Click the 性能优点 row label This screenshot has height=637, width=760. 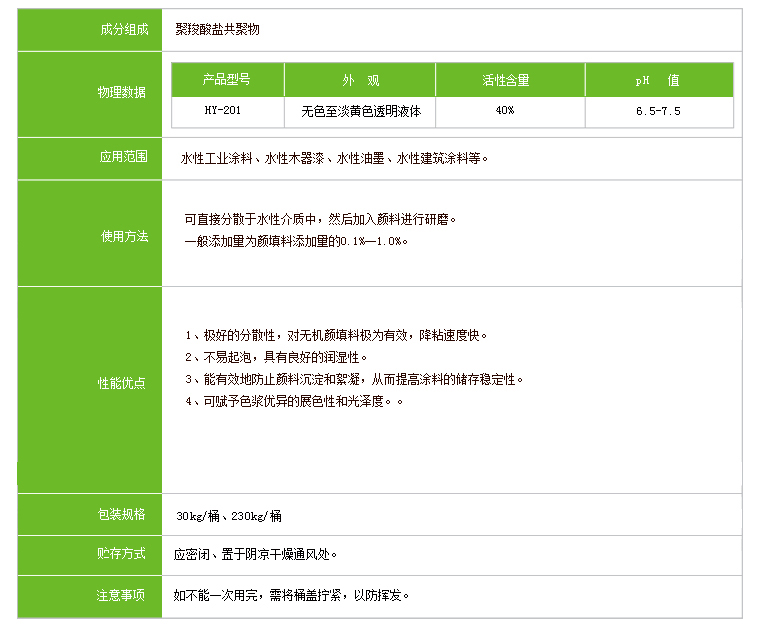pos(122,383)
